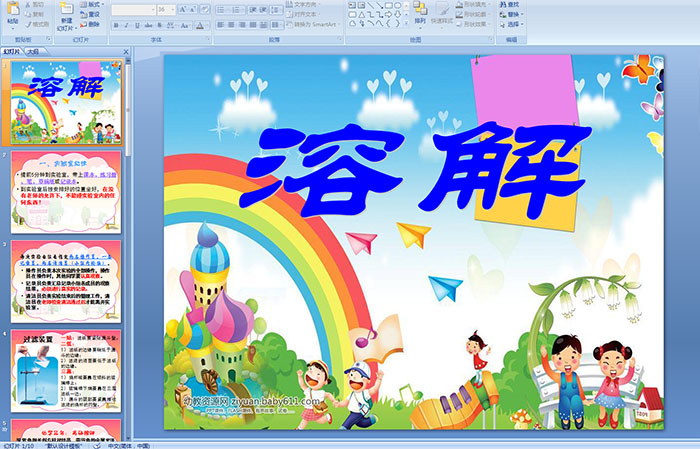This screenshot has height=449, width=700.
Task: Click the Numbering list icon
Action: click(238, 10)
